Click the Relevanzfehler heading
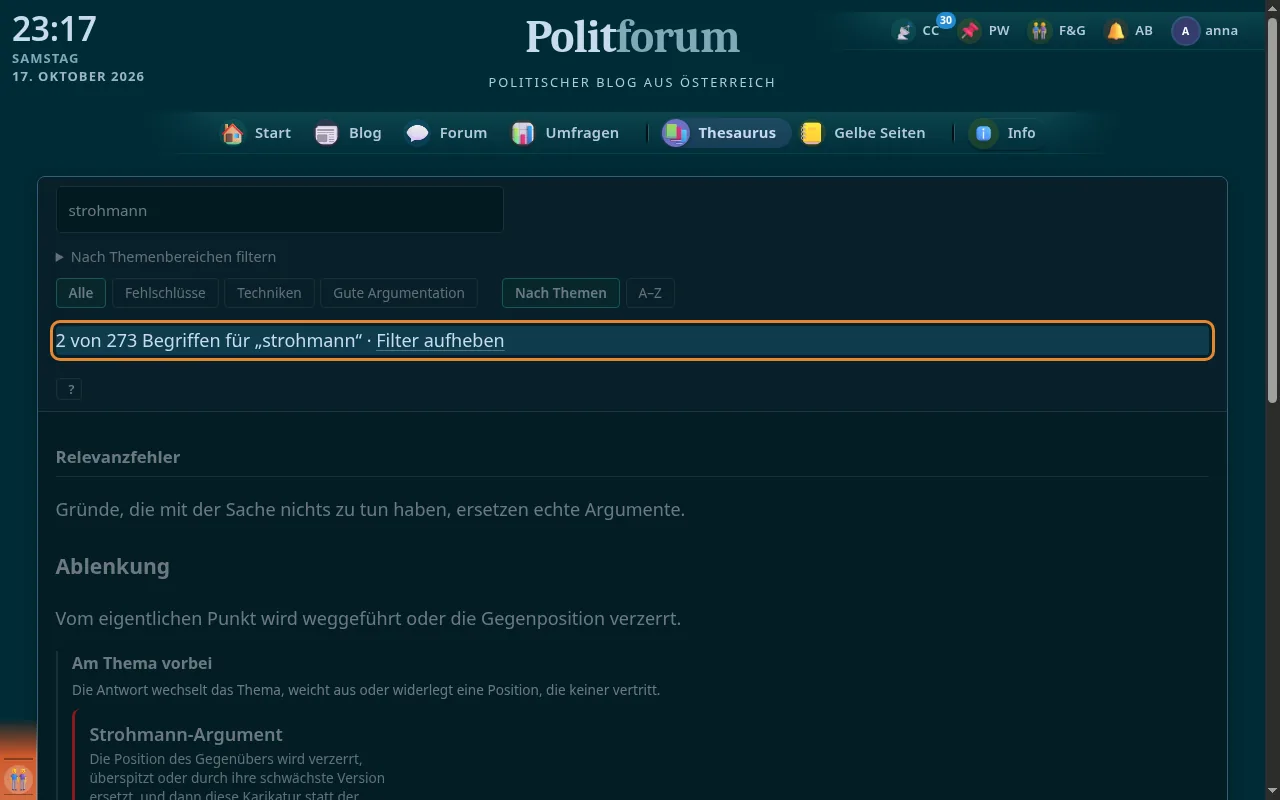The image size is (1280, 800). pos(118,457)
